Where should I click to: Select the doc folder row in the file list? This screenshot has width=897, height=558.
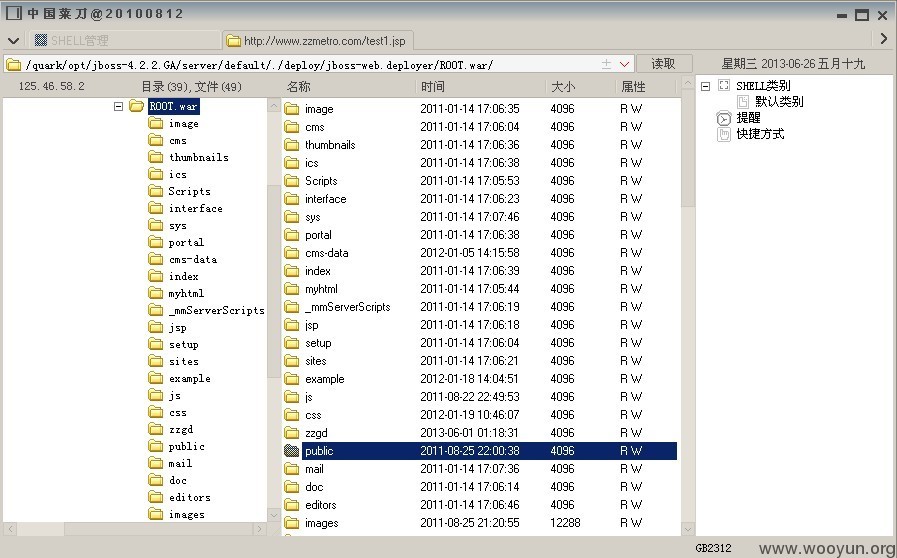(481, 487)
